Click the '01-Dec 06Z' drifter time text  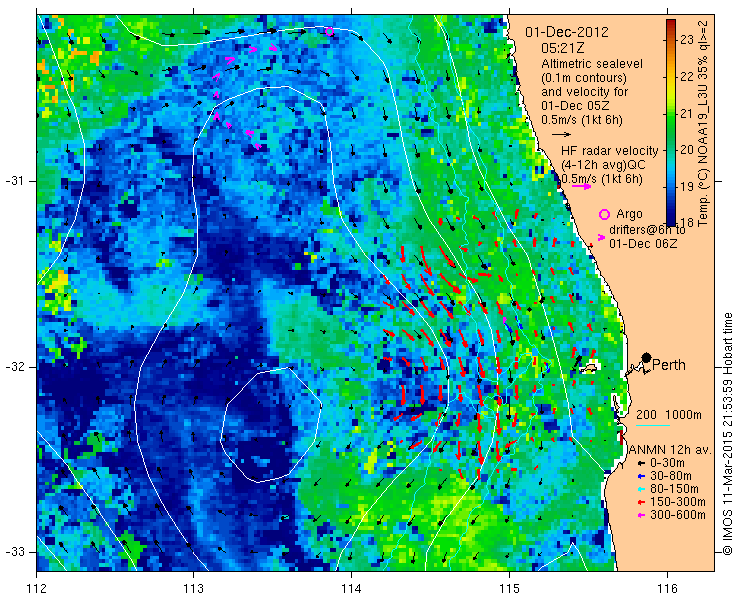(x=643, y=244)
